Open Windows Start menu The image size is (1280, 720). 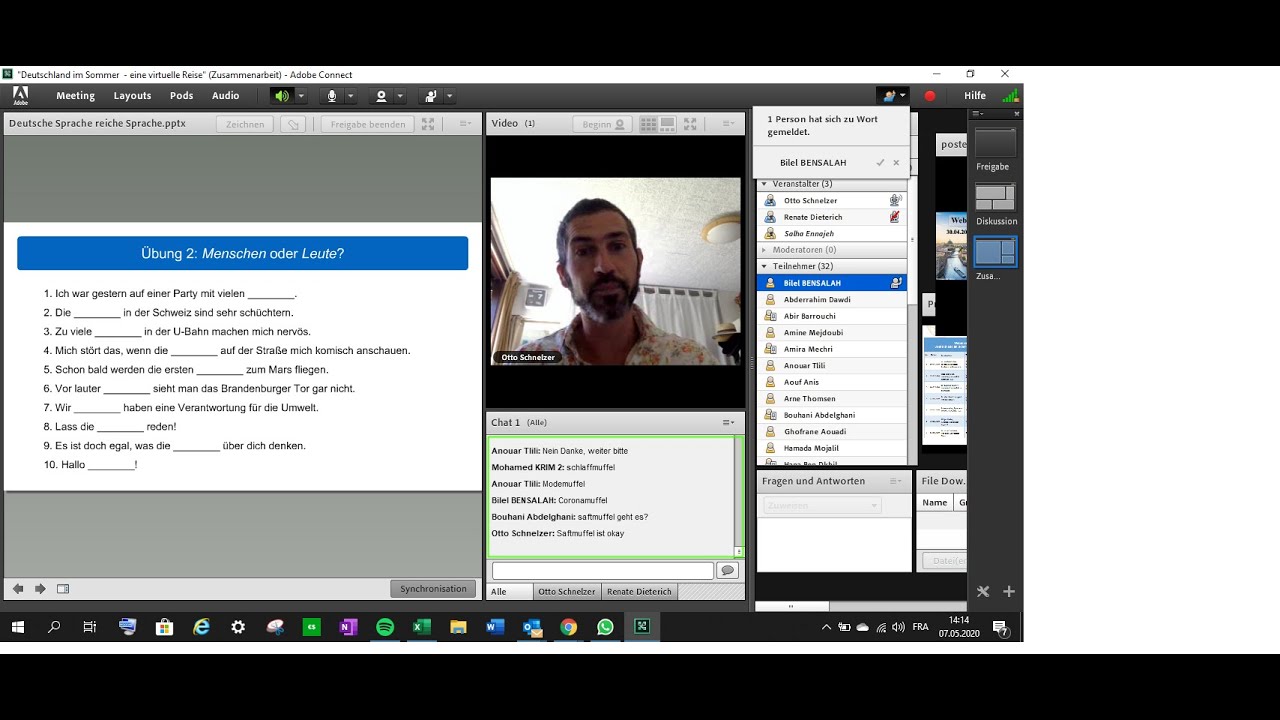(x=17, y=627)
